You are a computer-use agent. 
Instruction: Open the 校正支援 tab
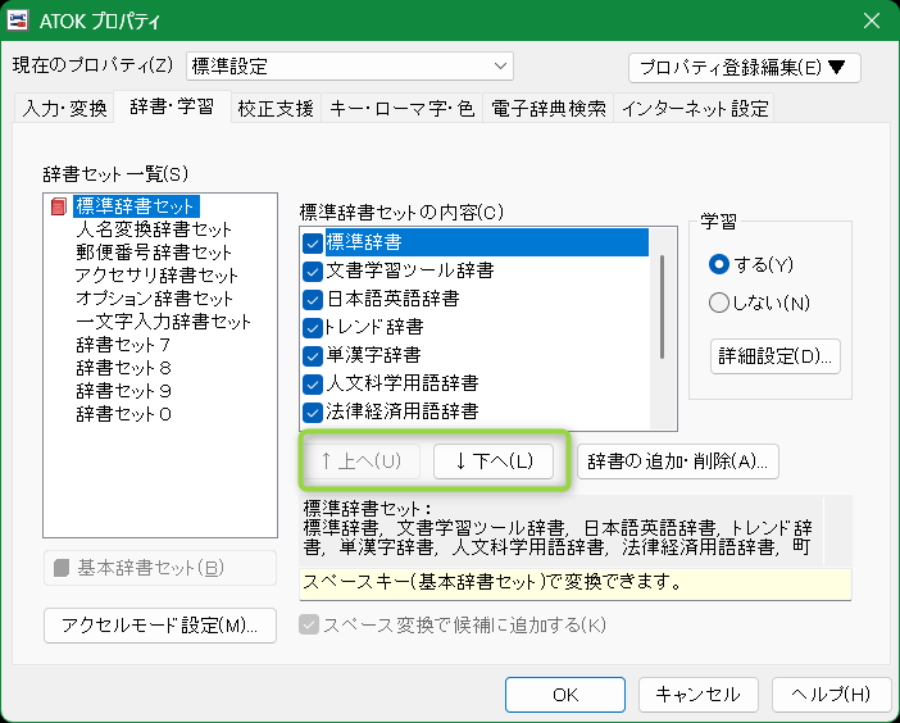click(x=276, y=108)
